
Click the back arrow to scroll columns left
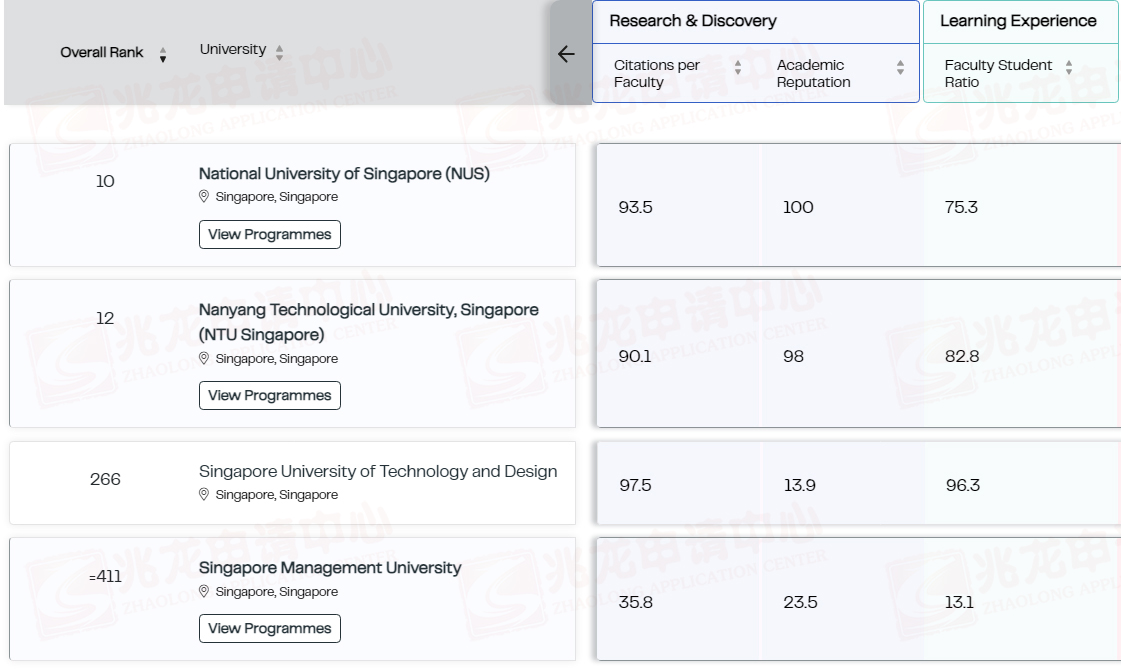[566, 54]
